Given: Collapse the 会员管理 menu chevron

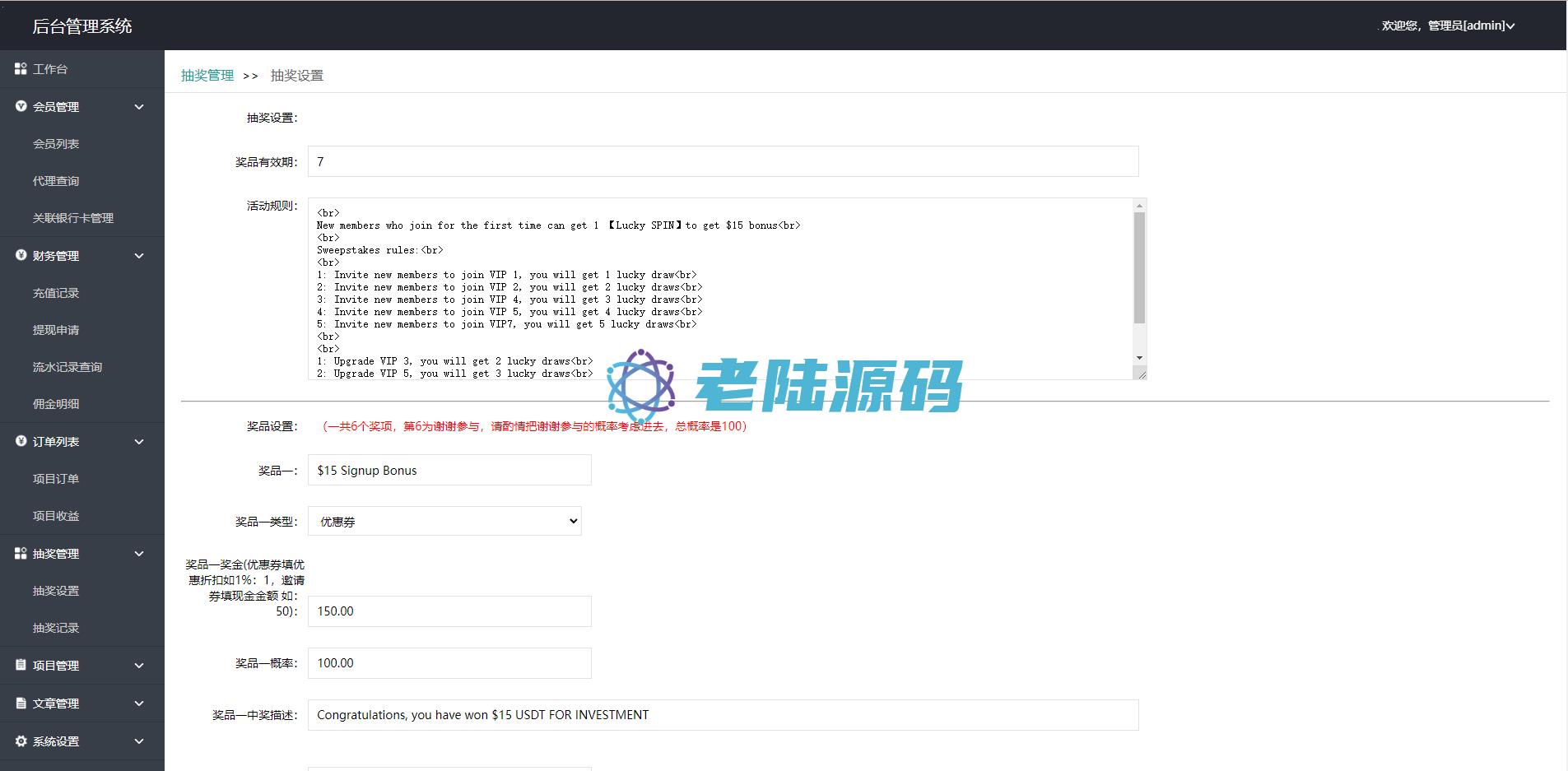Looking at the screenshot, I should (139, 107).
